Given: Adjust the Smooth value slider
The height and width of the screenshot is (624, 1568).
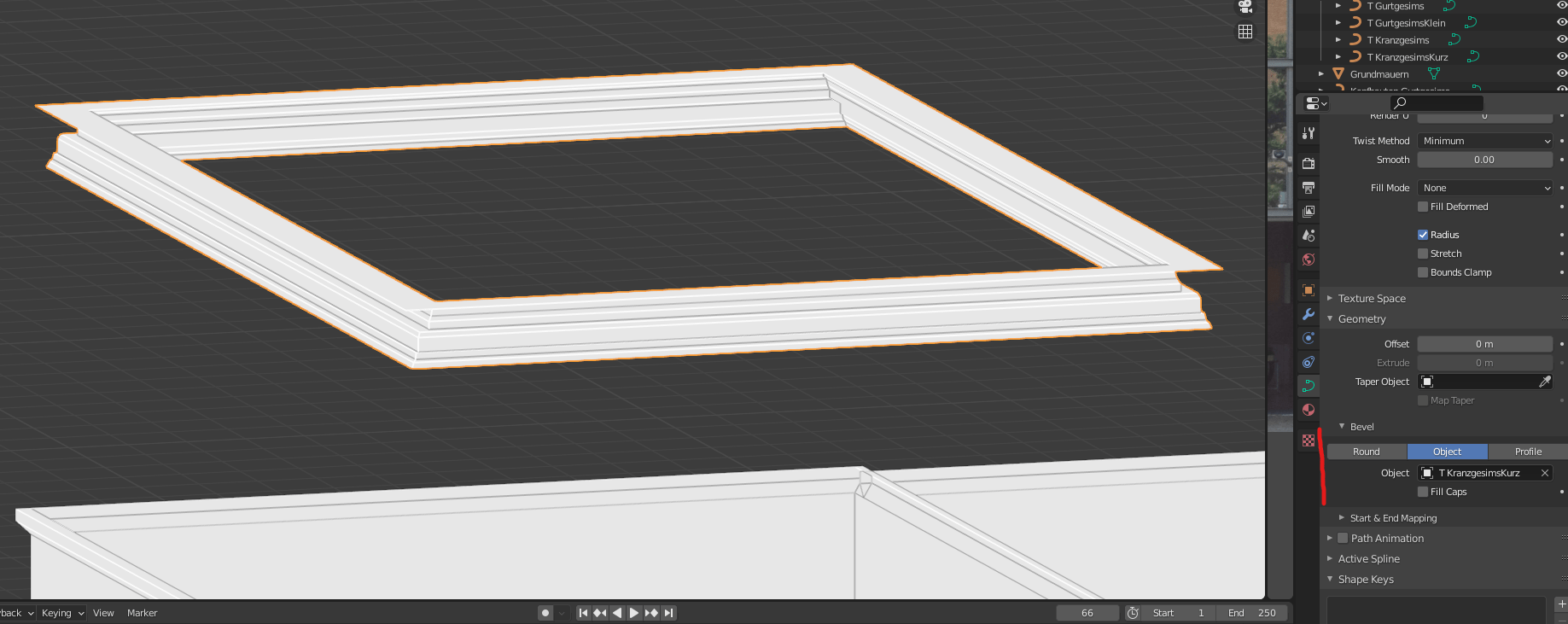Looking at the screenshot, I should pos(1485,160).
